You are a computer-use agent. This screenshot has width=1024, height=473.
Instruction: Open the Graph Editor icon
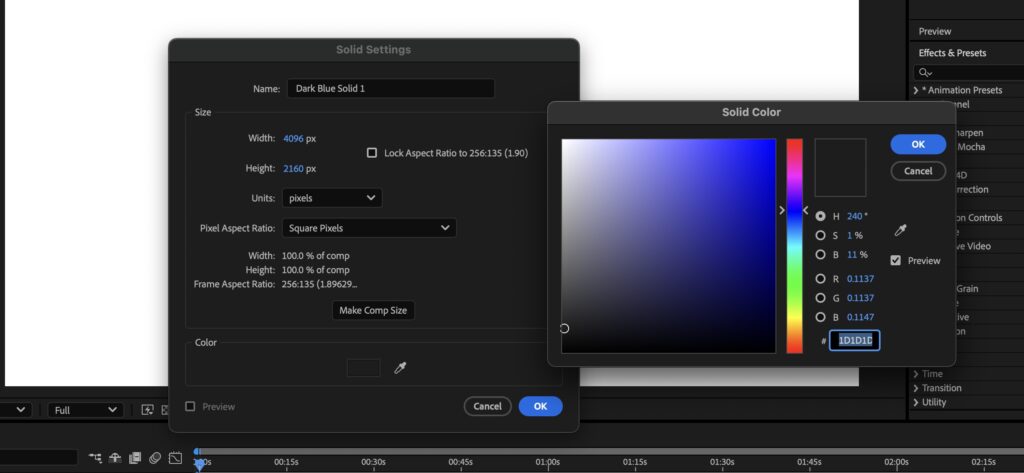(175, 458)
